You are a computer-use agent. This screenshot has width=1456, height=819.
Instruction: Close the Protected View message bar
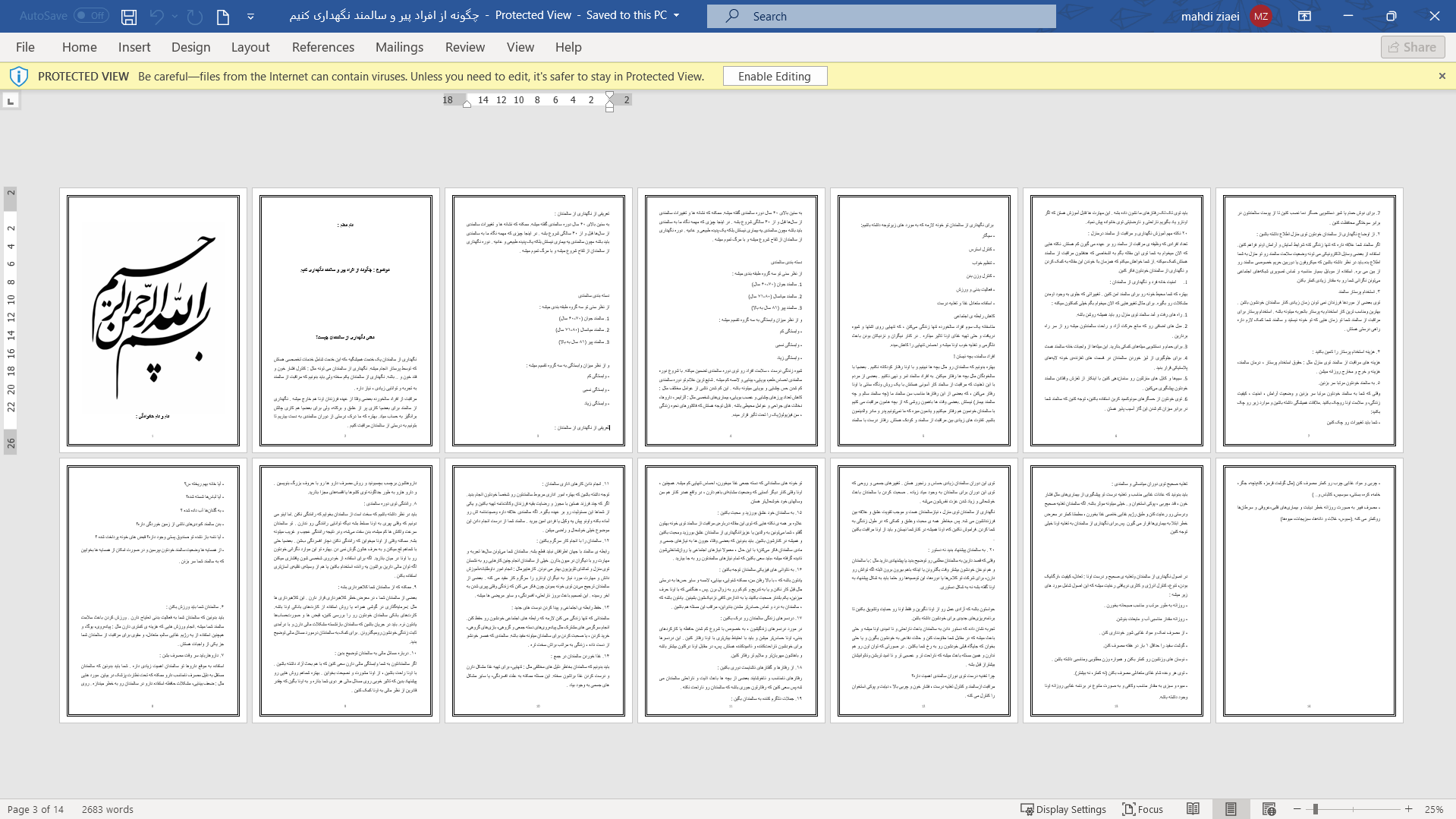point(1442,76)
